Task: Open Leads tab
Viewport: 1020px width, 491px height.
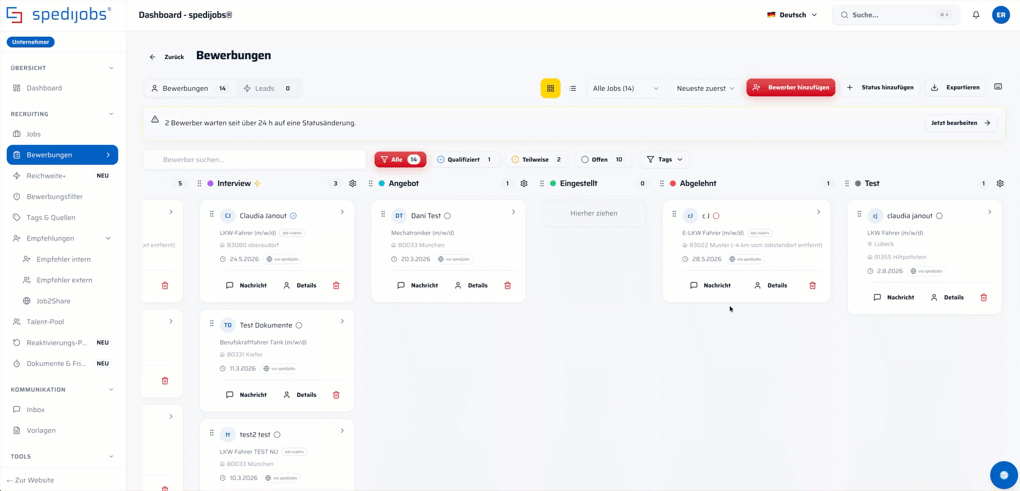Action: 267,88
